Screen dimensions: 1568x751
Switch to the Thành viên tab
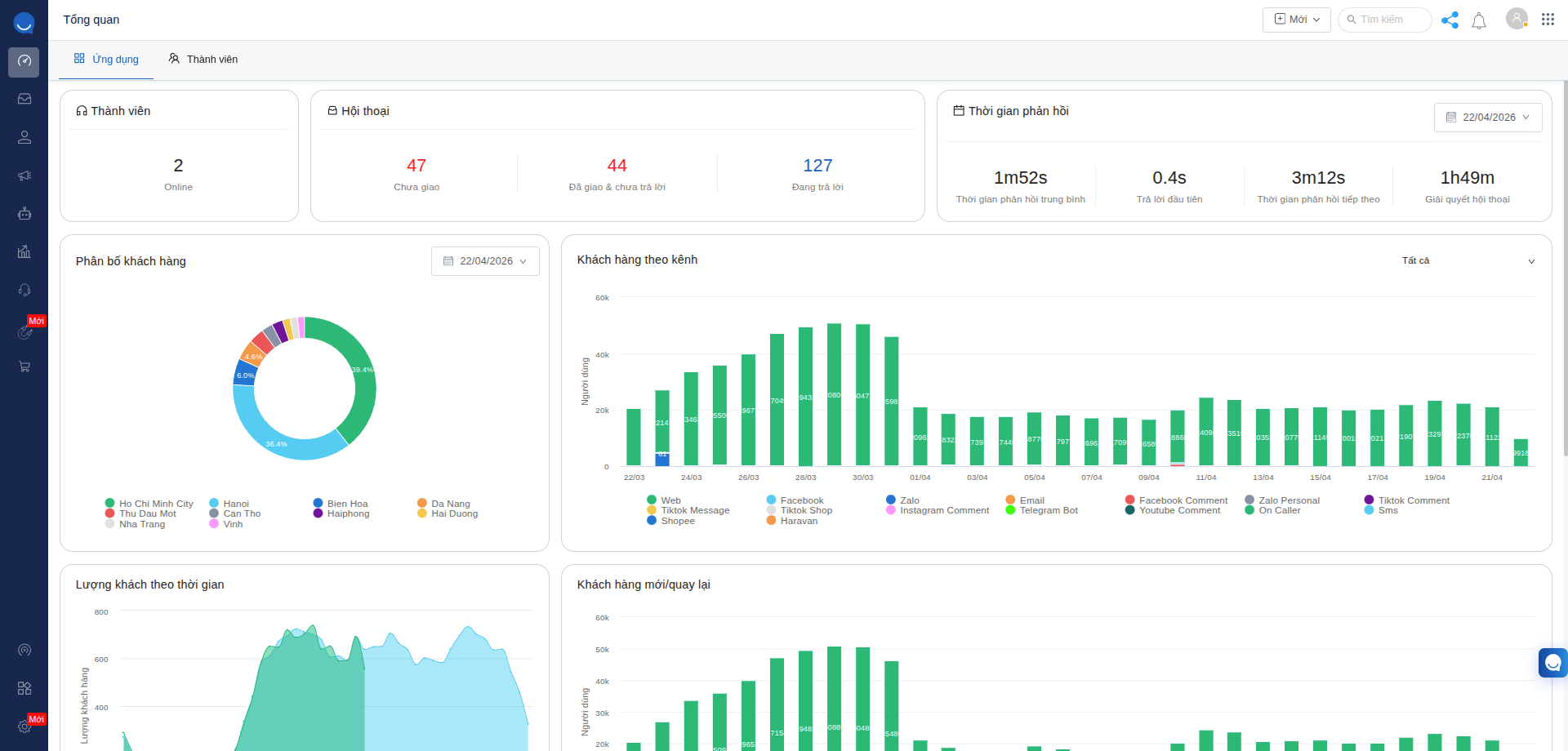(x=203, y=60)
